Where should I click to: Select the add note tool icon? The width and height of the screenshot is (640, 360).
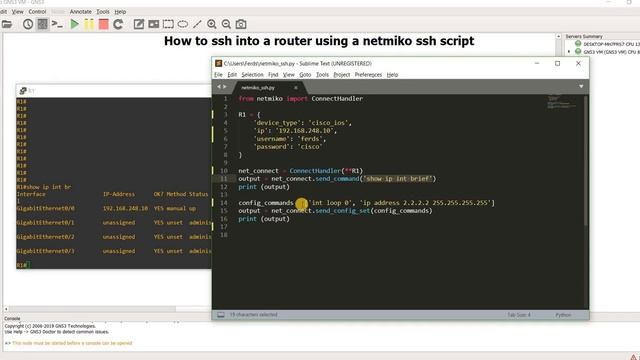pyautogui.click(x=139, y=24)
